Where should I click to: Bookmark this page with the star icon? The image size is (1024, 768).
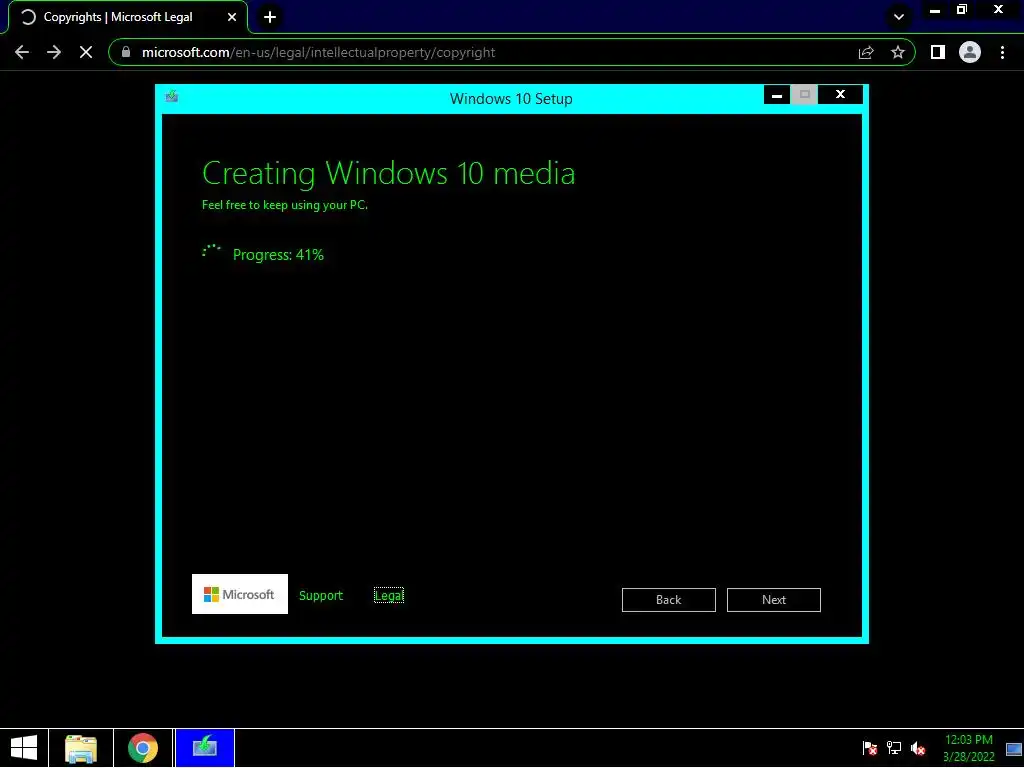(898, 52)
